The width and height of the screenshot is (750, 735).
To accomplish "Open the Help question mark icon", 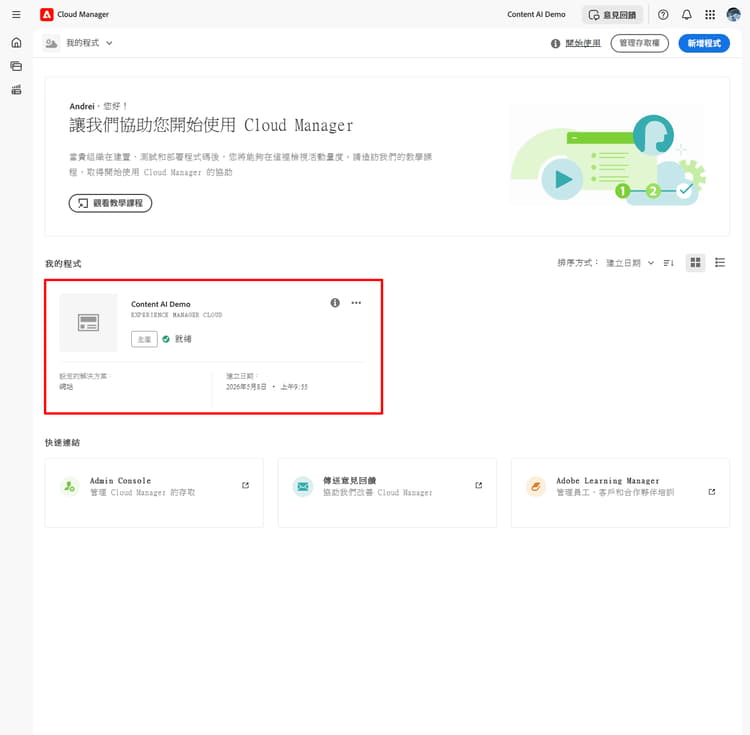I will pyautogui.click(x=663, y=15).
